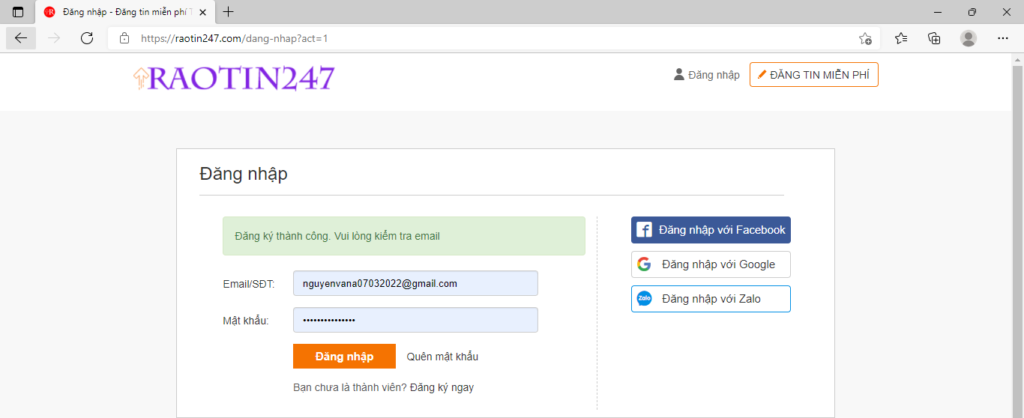1024x418 pixels.
Task: Click the Mật khẩu password field
Action: [x=415, y=320]
